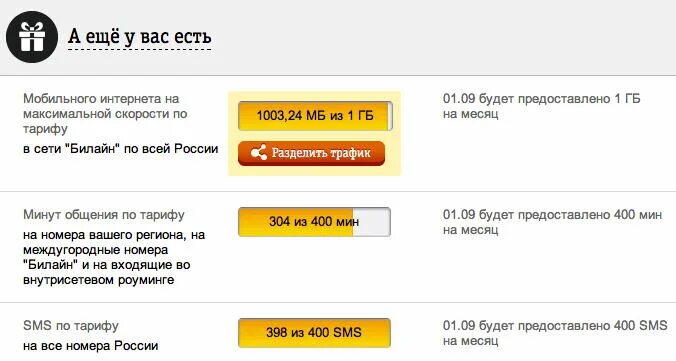Click the share icon on Разделить трафик

[x=259, y=153]
